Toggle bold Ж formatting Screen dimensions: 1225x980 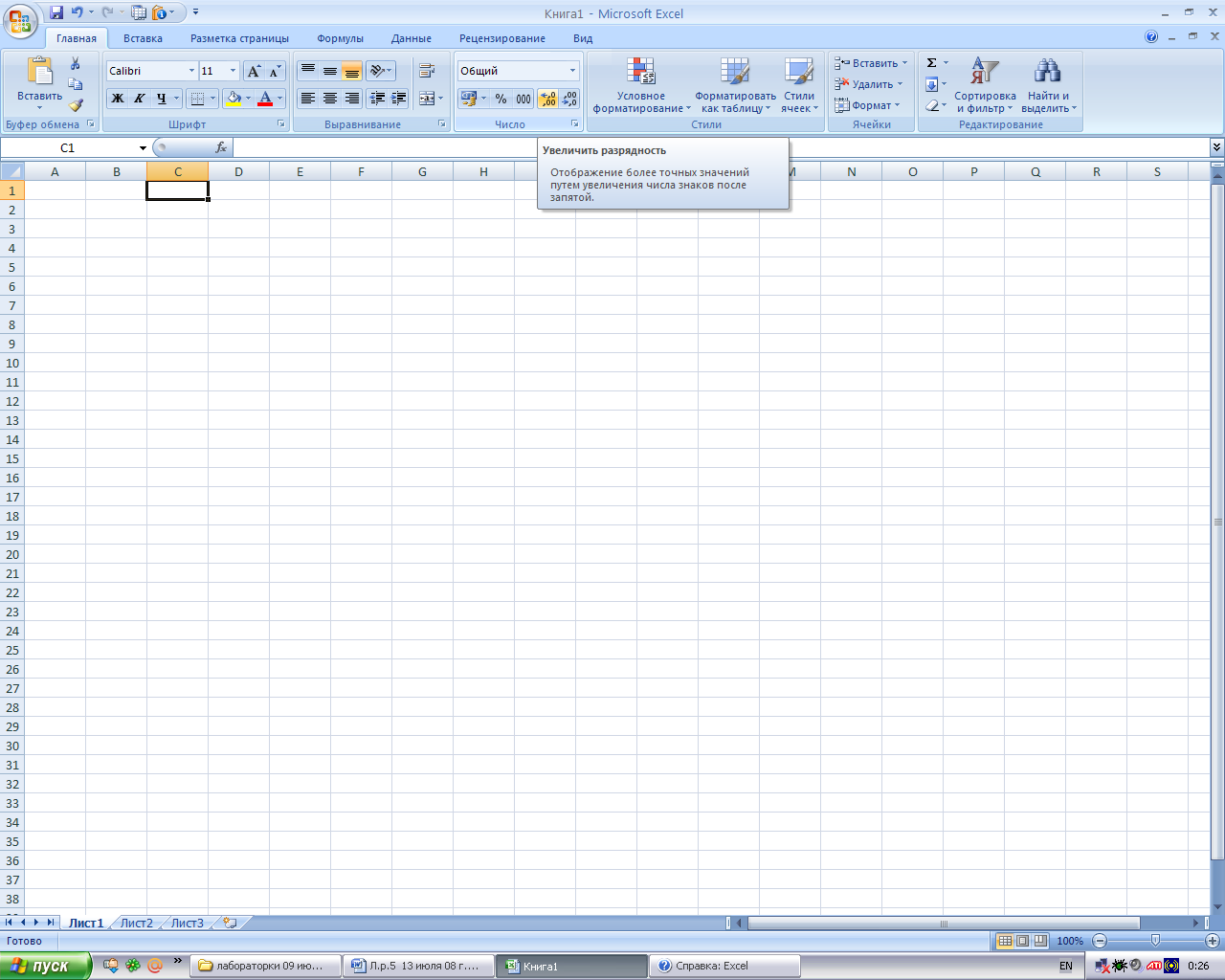pos(118,98)
